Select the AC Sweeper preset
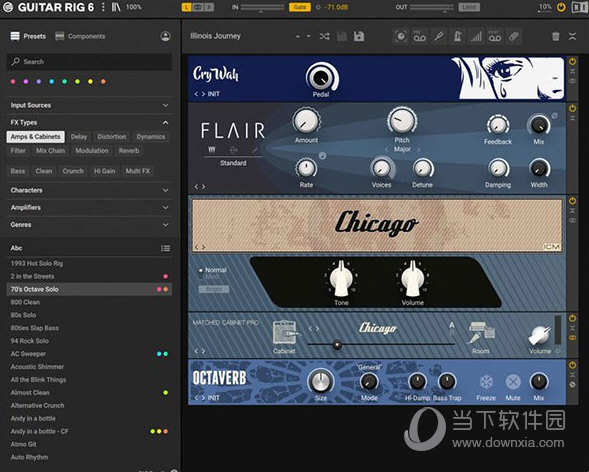The height and width of the screenshot is (472, 589). [x=89, y=354]
